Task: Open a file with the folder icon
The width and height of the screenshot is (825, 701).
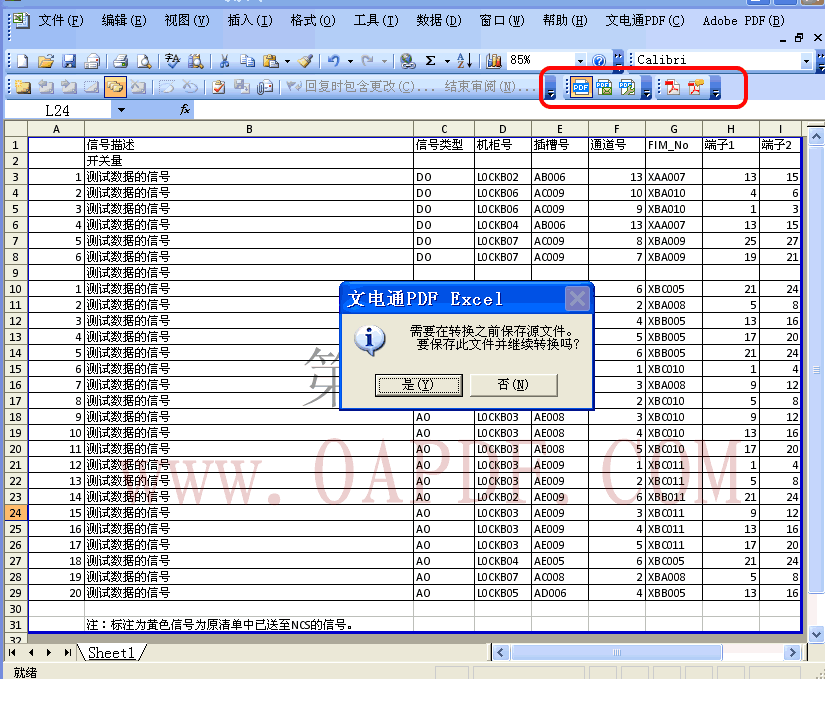Action: tap(46, 61)
